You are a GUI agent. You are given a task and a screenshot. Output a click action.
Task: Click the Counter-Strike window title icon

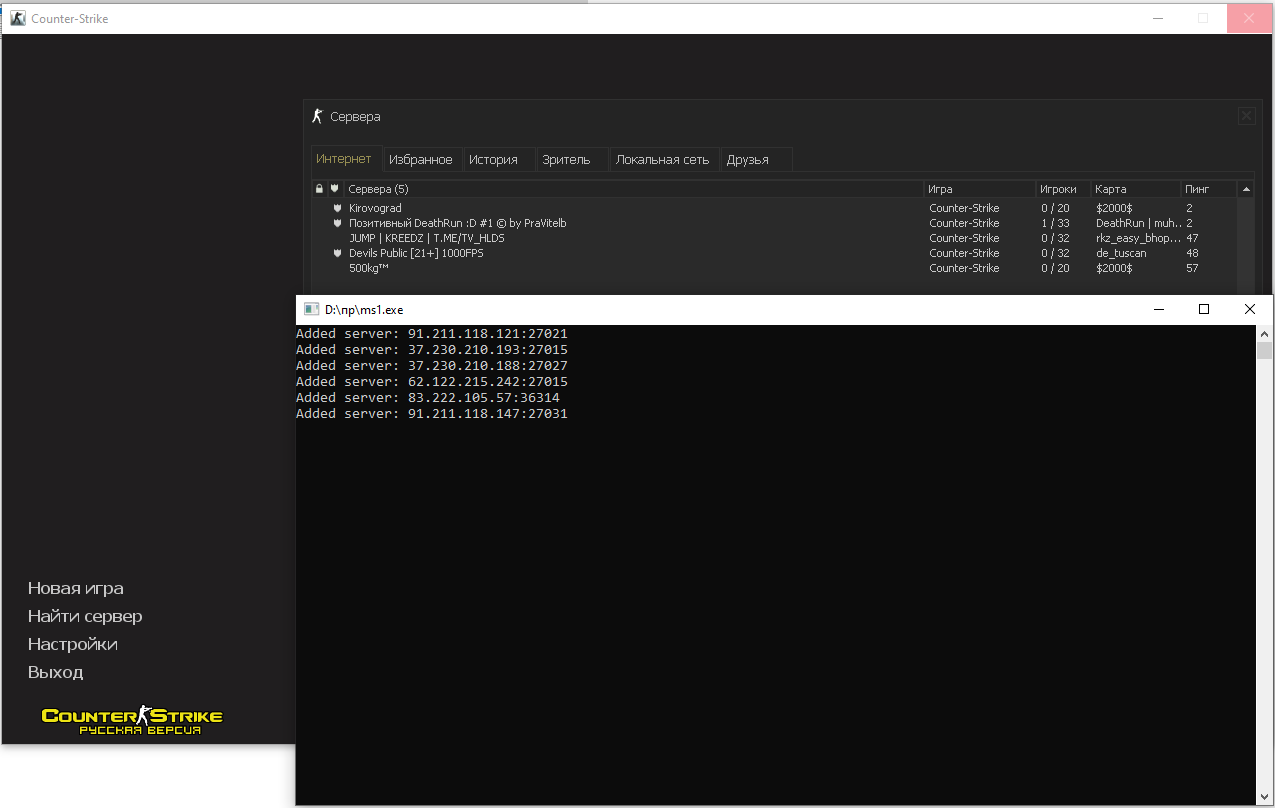pos(18,18)
